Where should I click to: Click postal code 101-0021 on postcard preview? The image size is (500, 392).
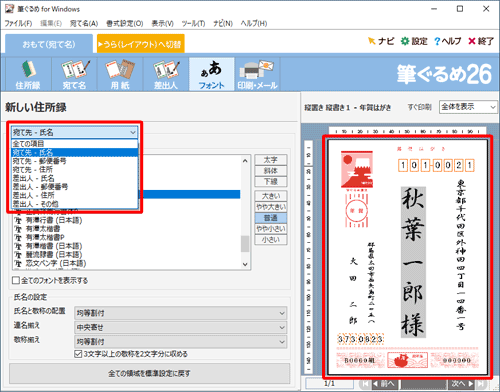tap(436, 165)
